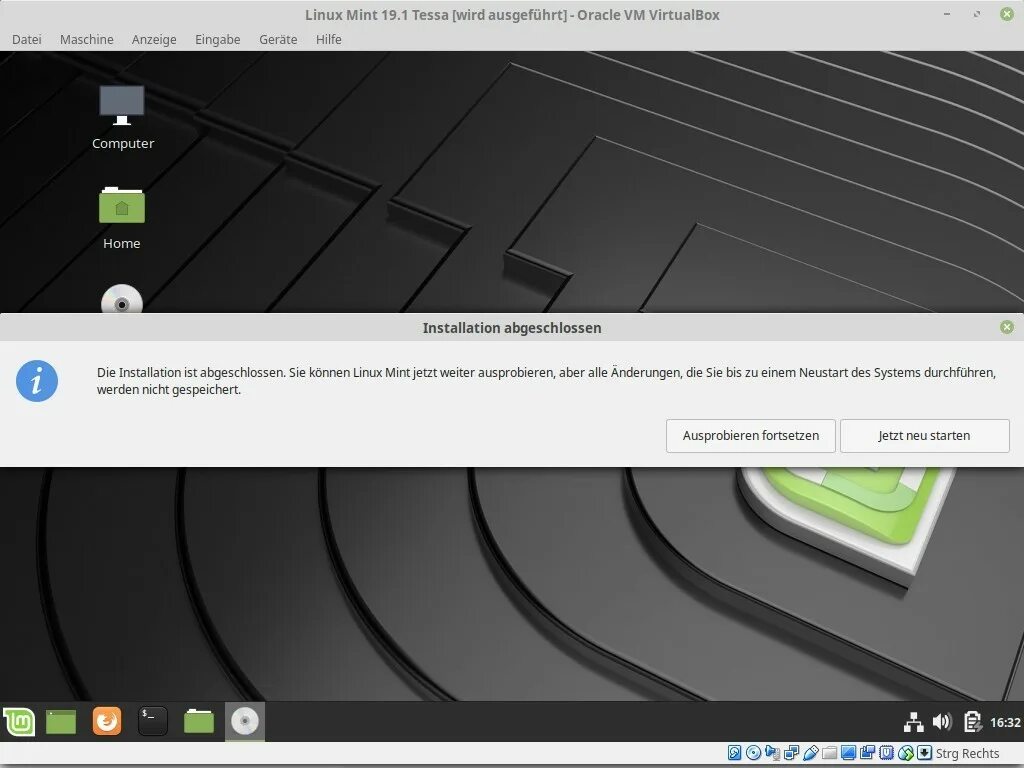Open the Eingabe menu
This screenshot has height=768, width=1024.
(x=217, y=39)
